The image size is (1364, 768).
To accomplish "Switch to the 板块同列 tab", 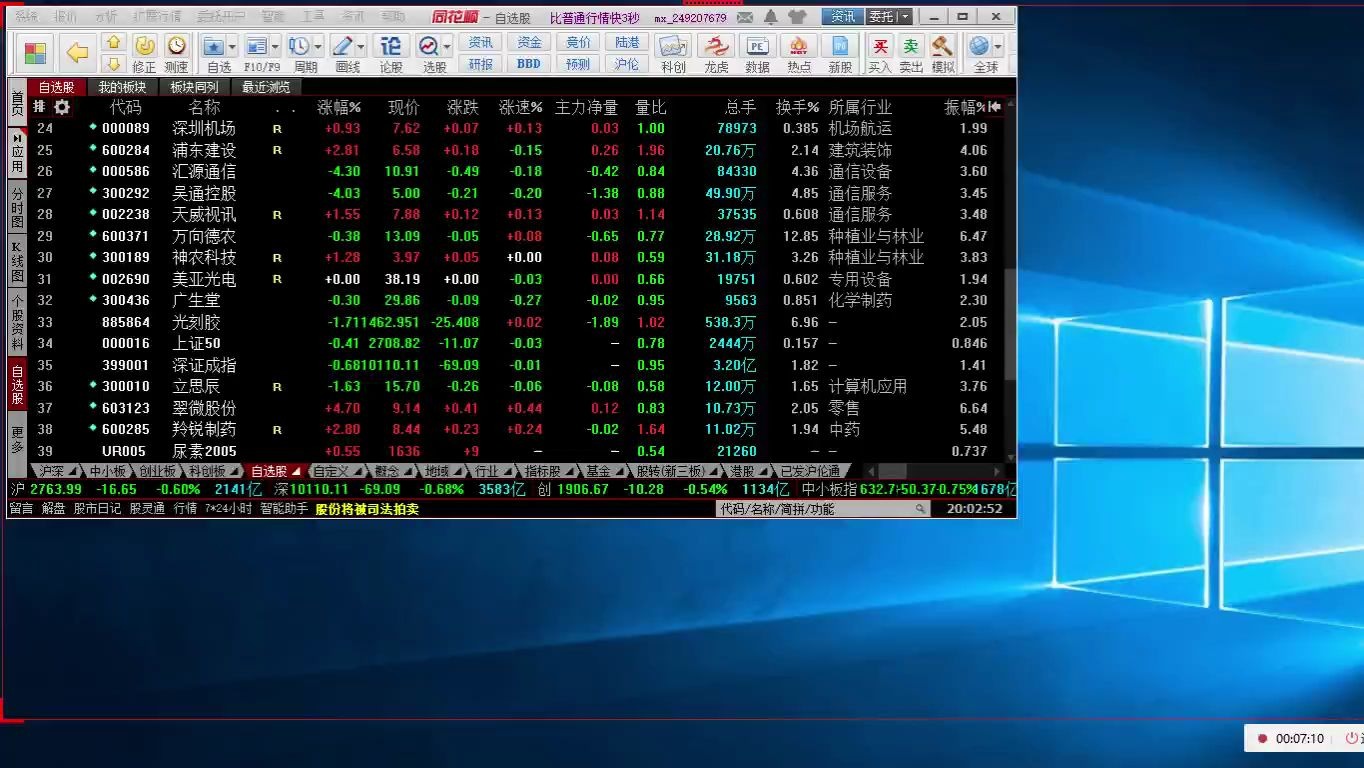I will [x=194, y=88].
